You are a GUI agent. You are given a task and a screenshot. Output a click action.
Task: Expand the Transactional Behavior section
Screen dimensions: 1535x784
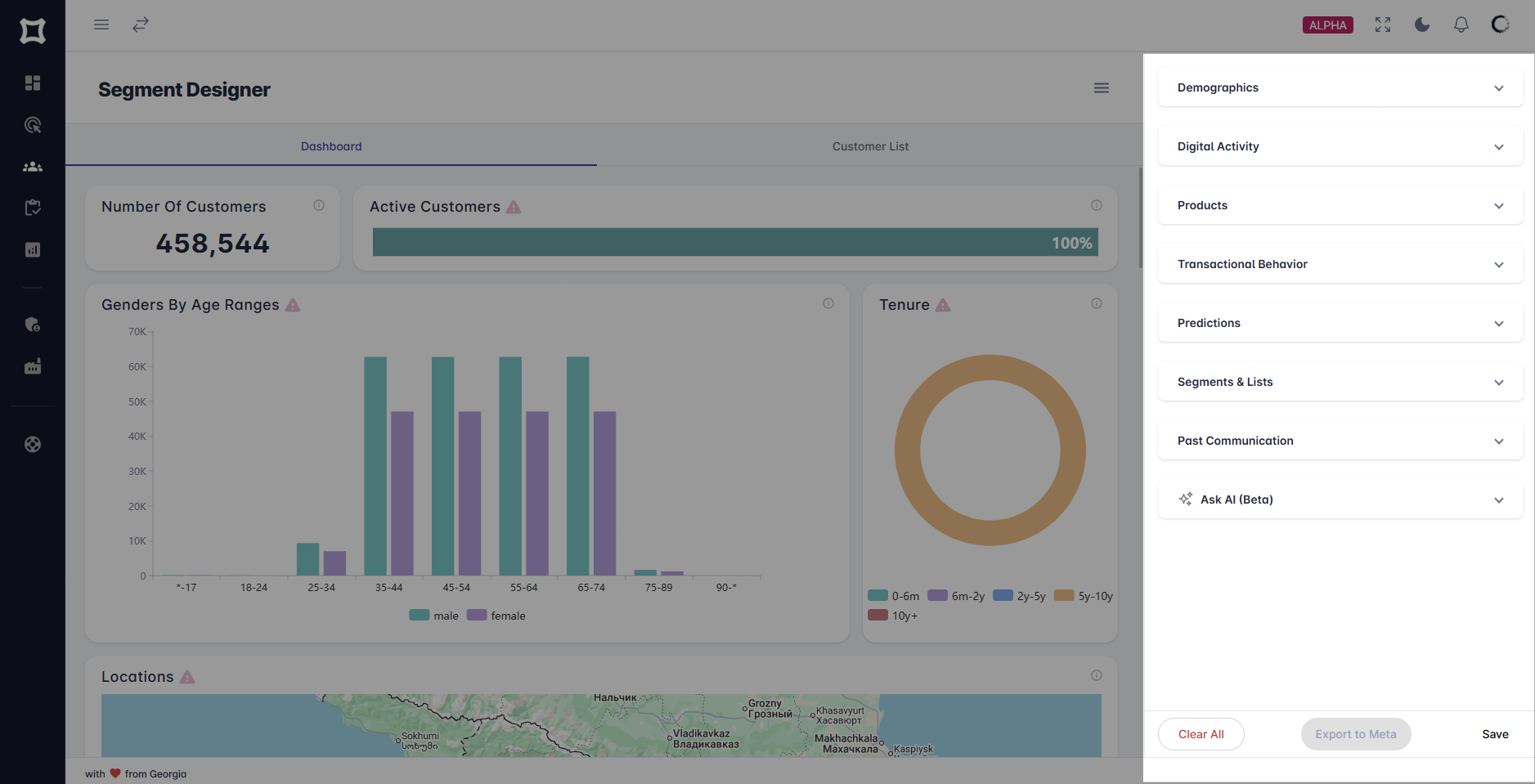[1339, 263]
